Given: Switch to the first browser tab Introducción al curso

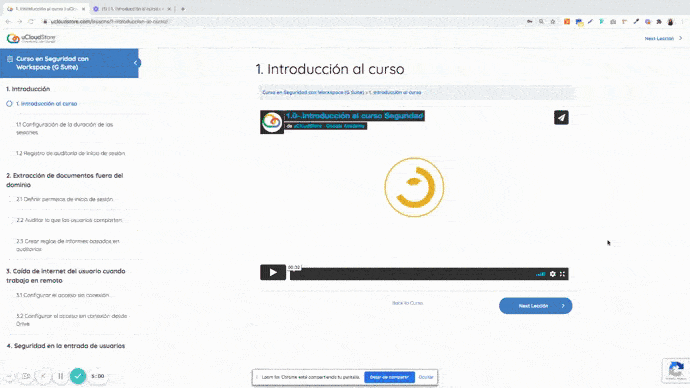Looking at the screenshot, I should click(46, 9).
